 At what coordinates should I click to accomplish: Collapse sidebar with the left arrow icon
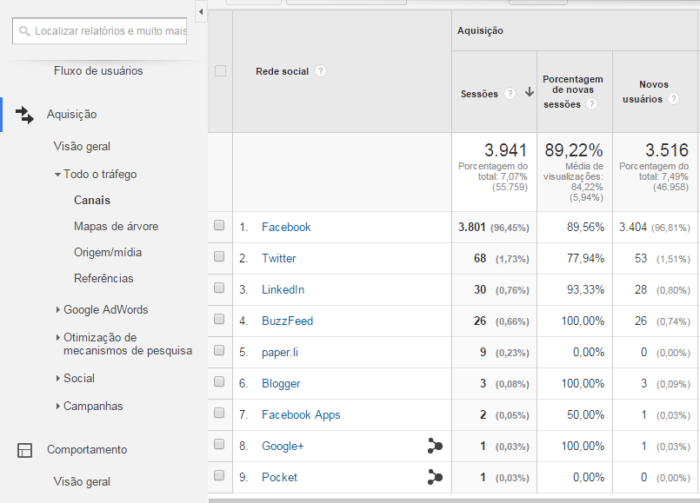tap(201, 12)
